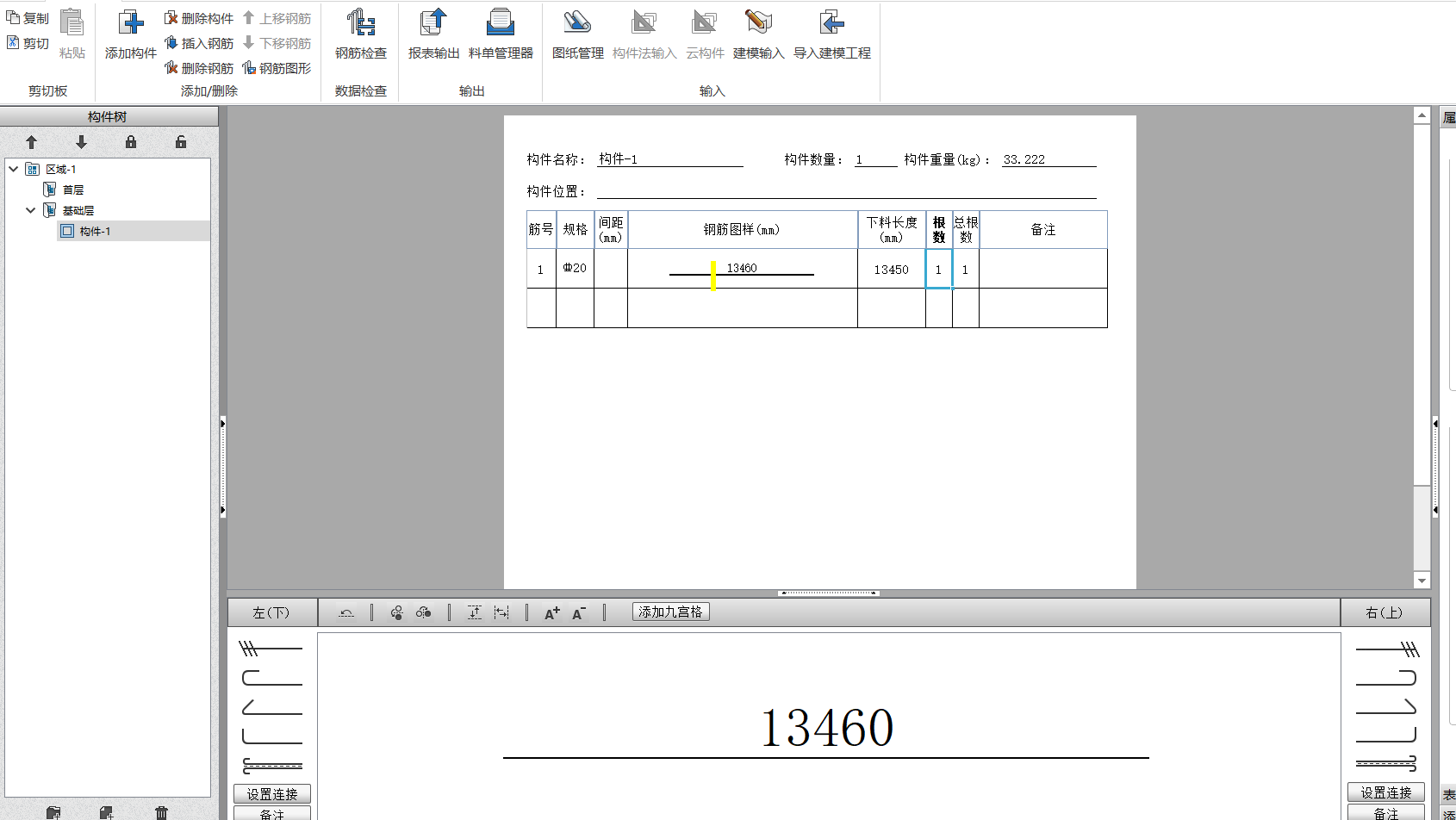Click the 规格 cell showing Φ20
This screenshot has width=1456, height=820.
click(x=575, y=269)
